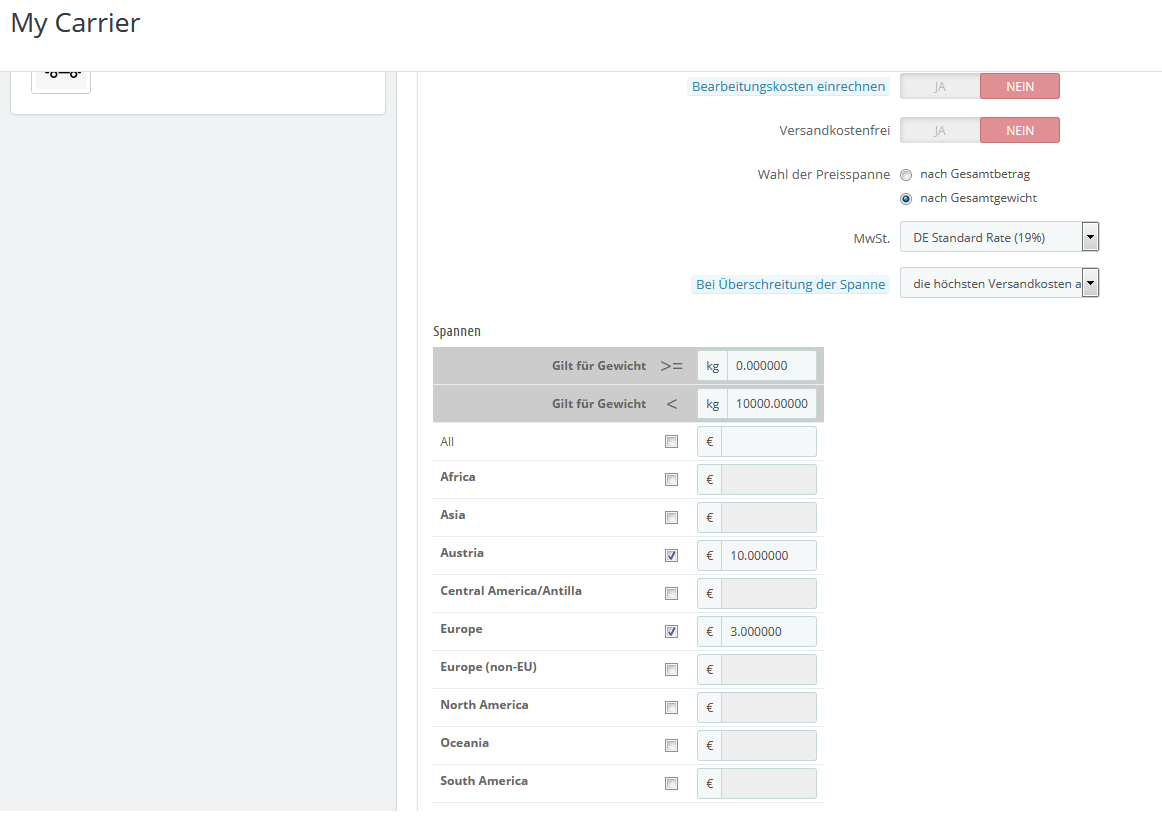Click the Wahl der Preisspanne label
The width and height of the screenshot is (1162, 824).
[823, 174]
